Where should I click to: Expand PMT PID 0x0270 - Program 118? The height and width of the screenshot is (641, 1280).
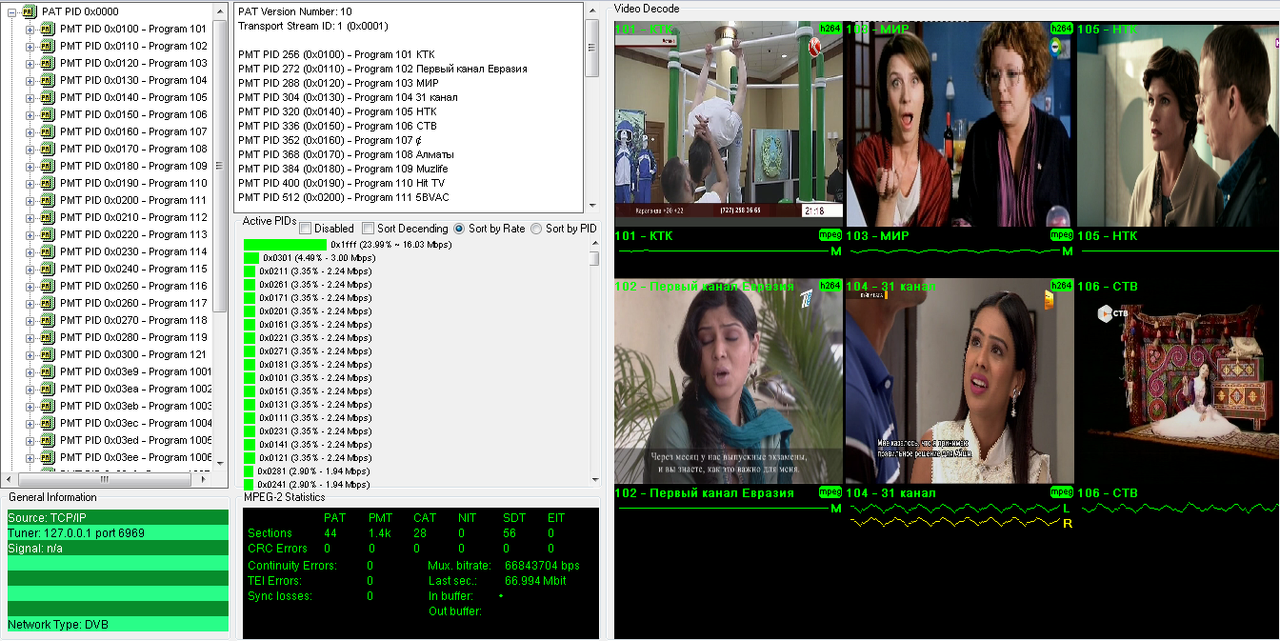(30, 320)
